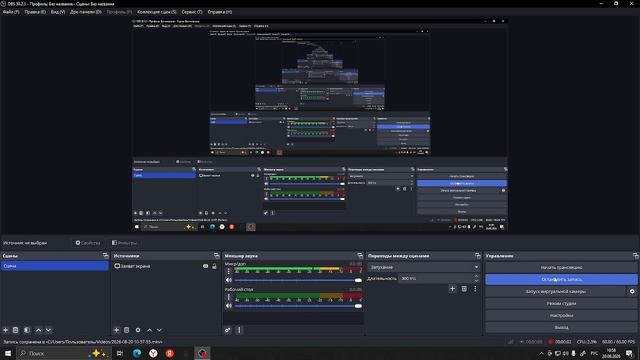Open Док-панели menu
Screen dimensions: 640x360
tap(85, 12)
